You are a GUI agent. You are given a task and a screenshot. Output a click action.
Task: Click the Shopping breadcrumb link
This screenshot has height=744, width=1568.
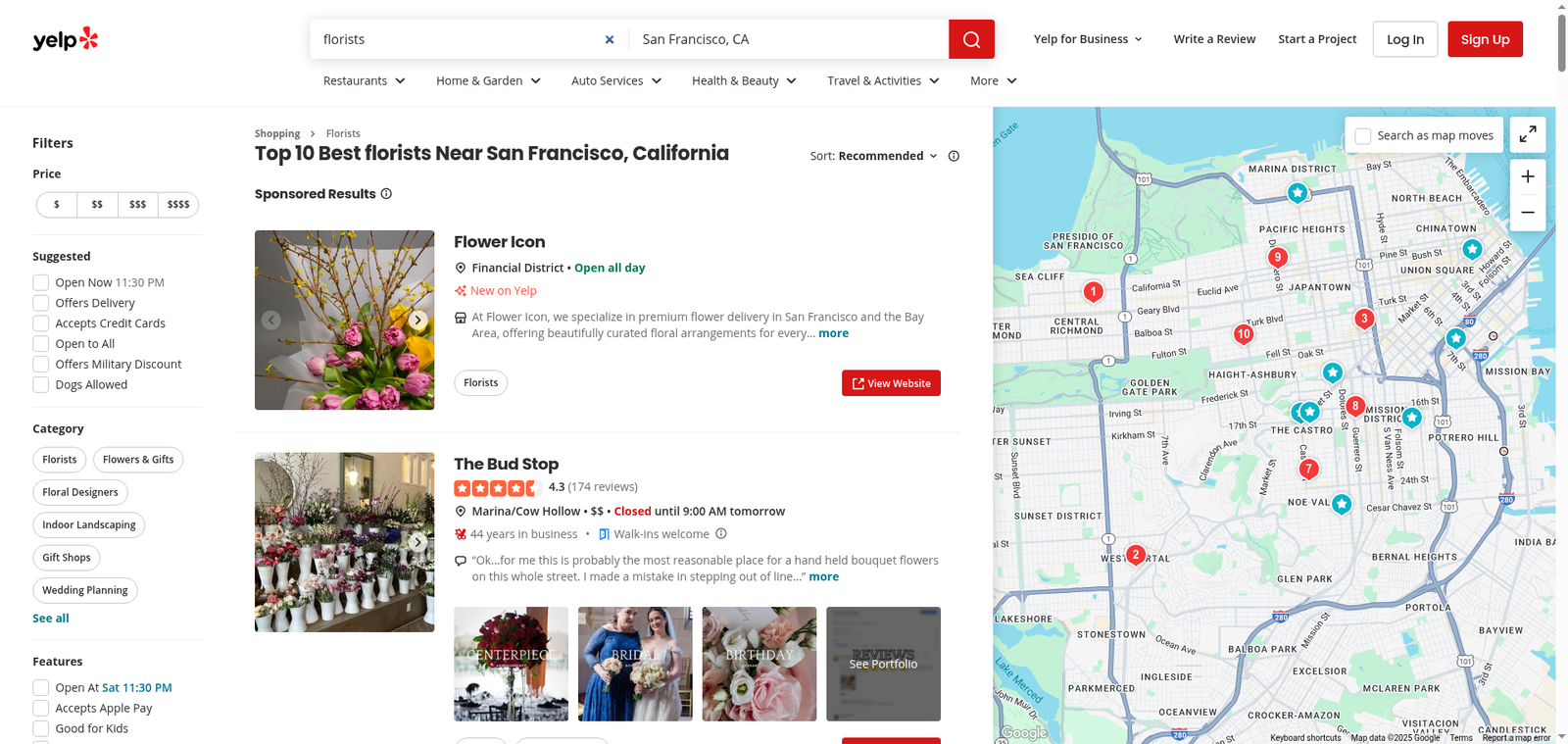click(277, 133)
